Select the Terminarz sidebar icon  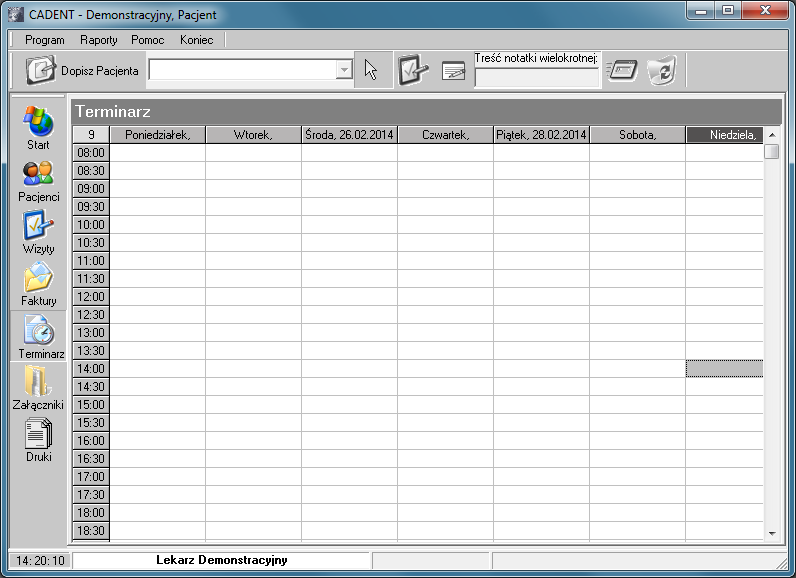(x=38, y=335)
